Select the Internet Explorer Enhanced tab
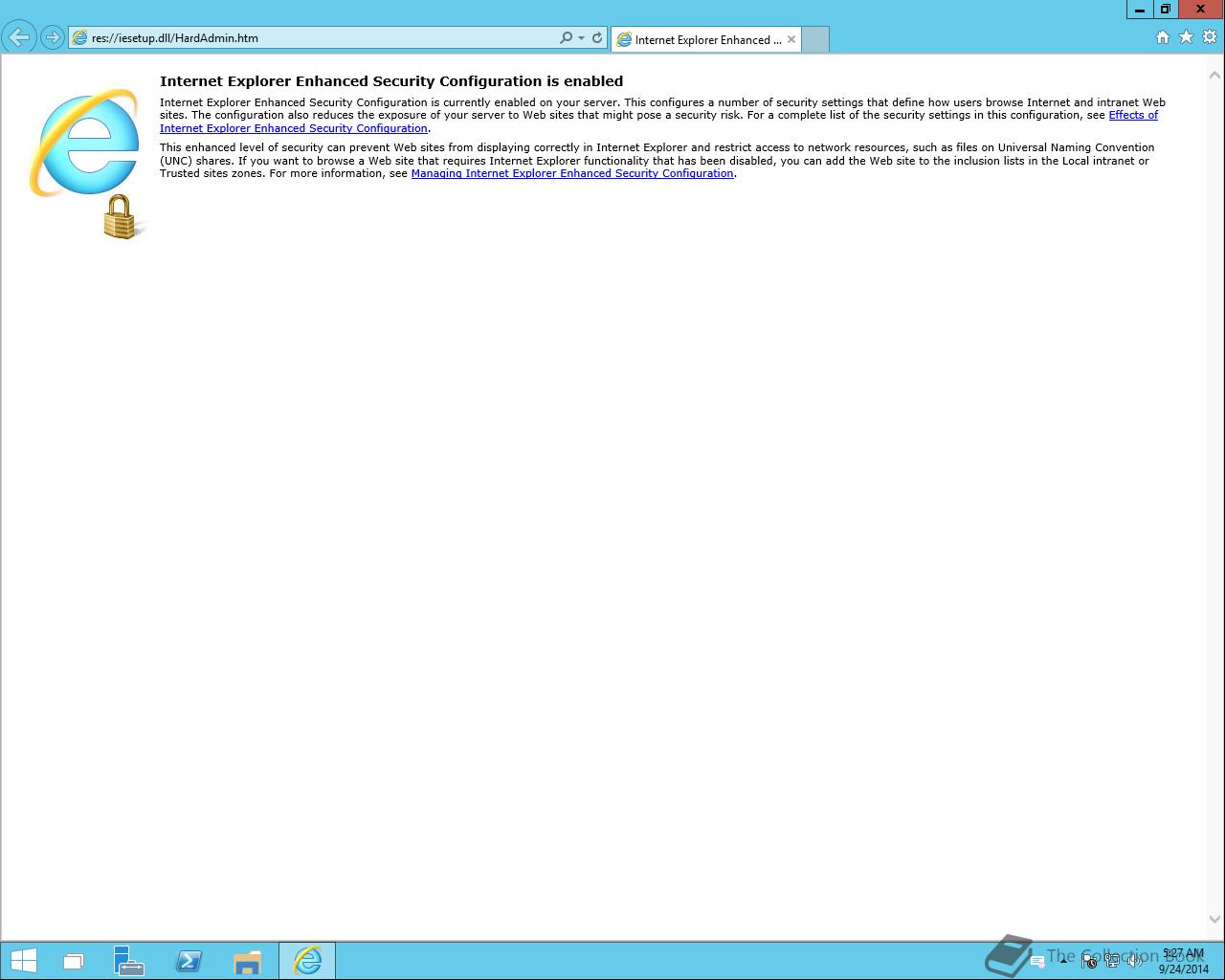 706,39
